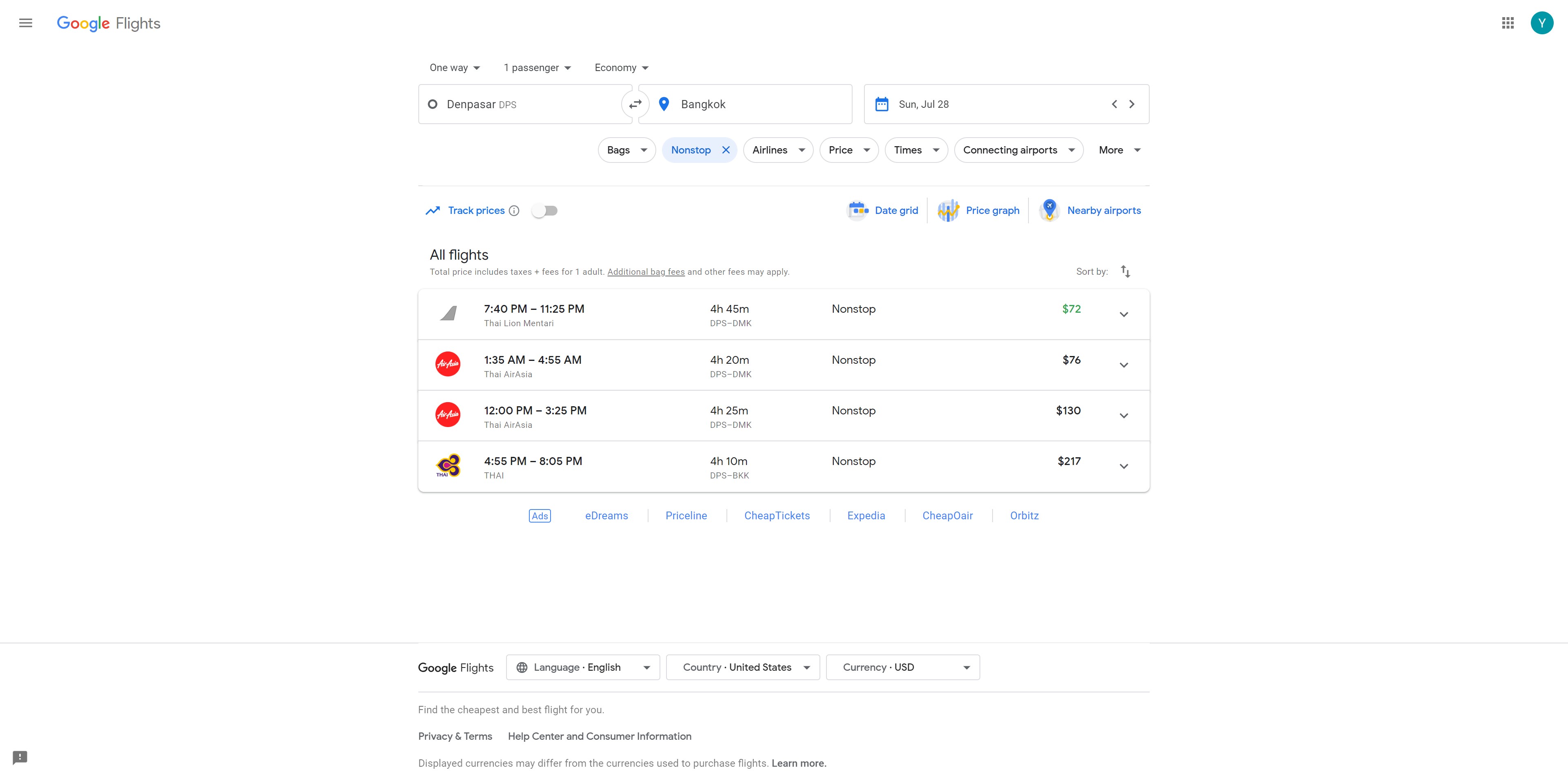Click the Bangkok destination field
The height and width of the screenshot is (781, 1568).
point(745,104)
